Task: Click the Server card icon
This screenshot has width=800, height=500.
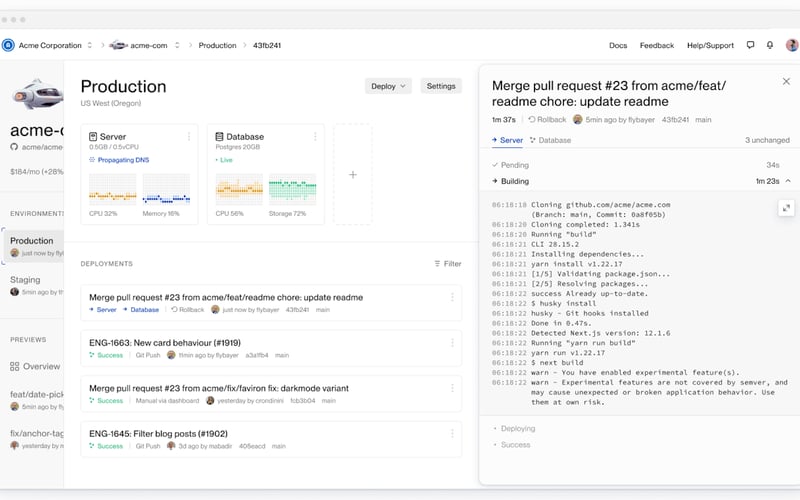Action: point(93,137)
